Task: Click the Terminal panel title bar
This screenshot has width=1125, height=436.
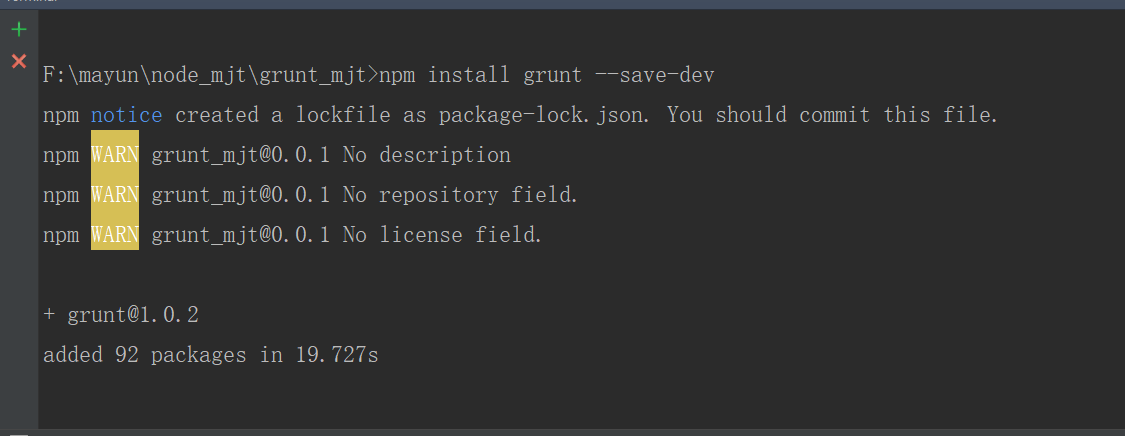Action: pos(560,4)
